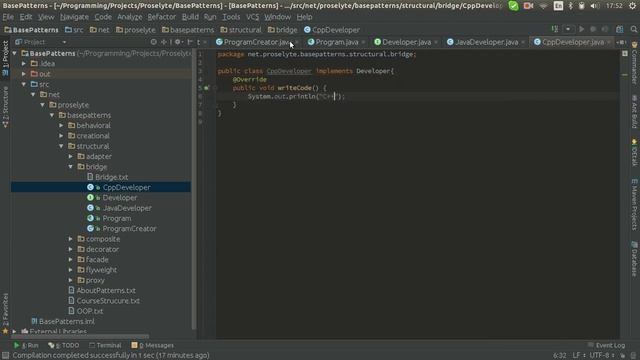Select CppDeveloper class in tree

(119, 187)
